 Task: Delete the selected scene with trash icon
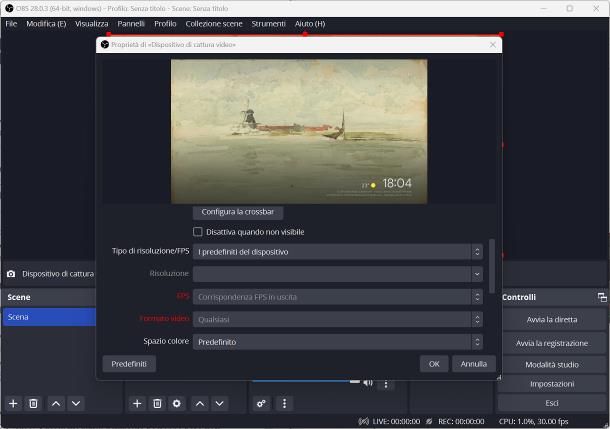click(34, 403)
